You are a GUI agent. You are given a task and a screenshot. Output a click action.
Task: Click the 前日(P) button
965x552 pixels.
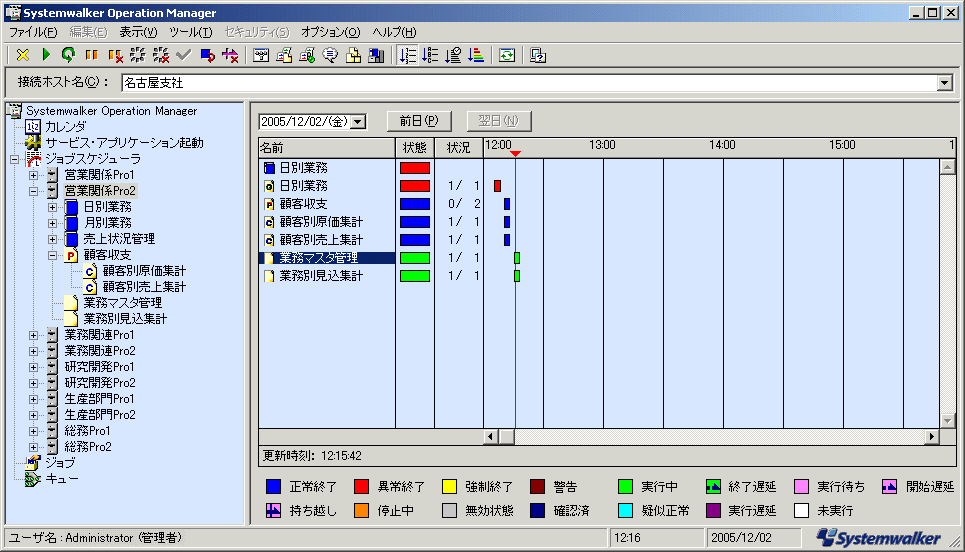419,121
